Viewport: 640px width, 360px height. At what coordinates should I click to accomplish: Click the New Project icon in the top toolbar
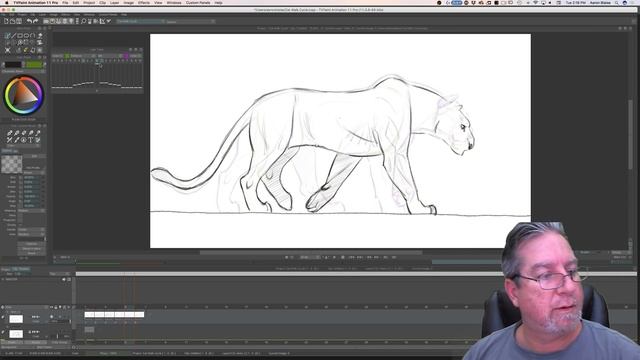click(x=6, y=21)
